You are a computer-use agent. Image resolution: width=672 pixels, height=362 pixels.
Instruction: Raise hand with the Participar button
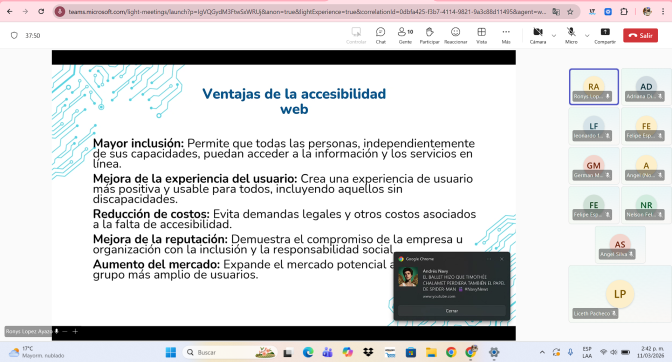[x=429, y=36]
